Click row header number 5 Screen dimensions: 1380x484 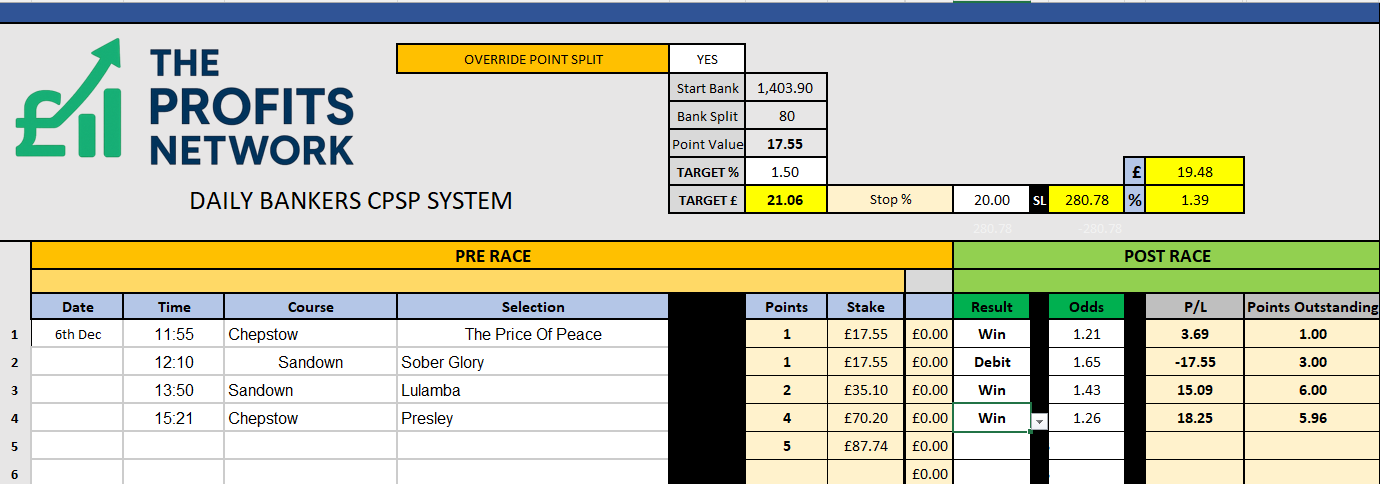click(x=15, y=446)
